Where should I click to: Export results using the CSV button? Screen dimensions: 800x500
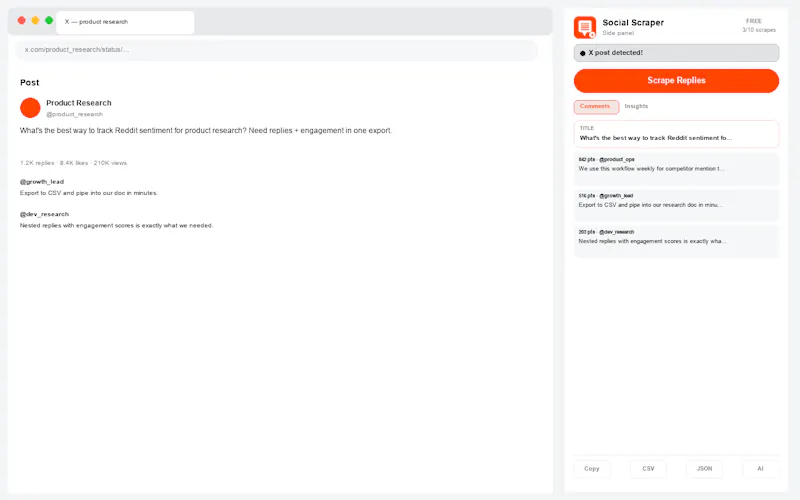[648, 468]
